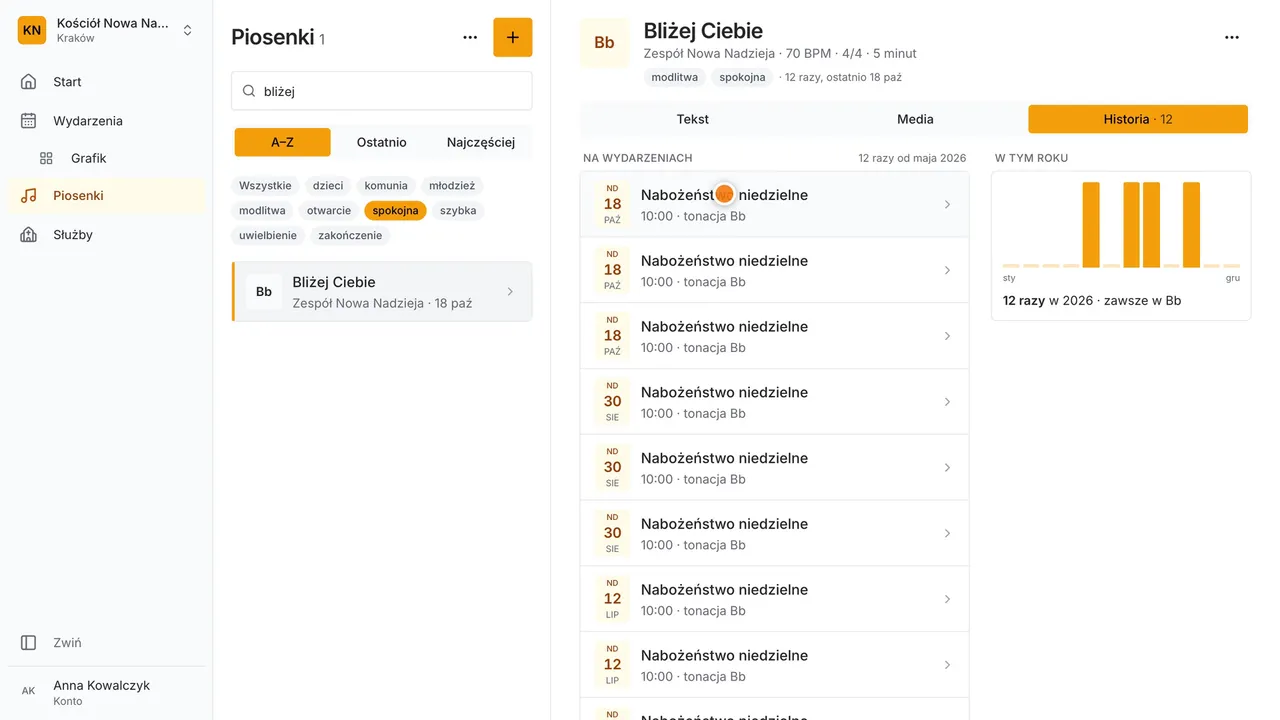Go to Wydarzenia in sidebar
Viewport: 1280px width, 720px height.
(106, 121)
